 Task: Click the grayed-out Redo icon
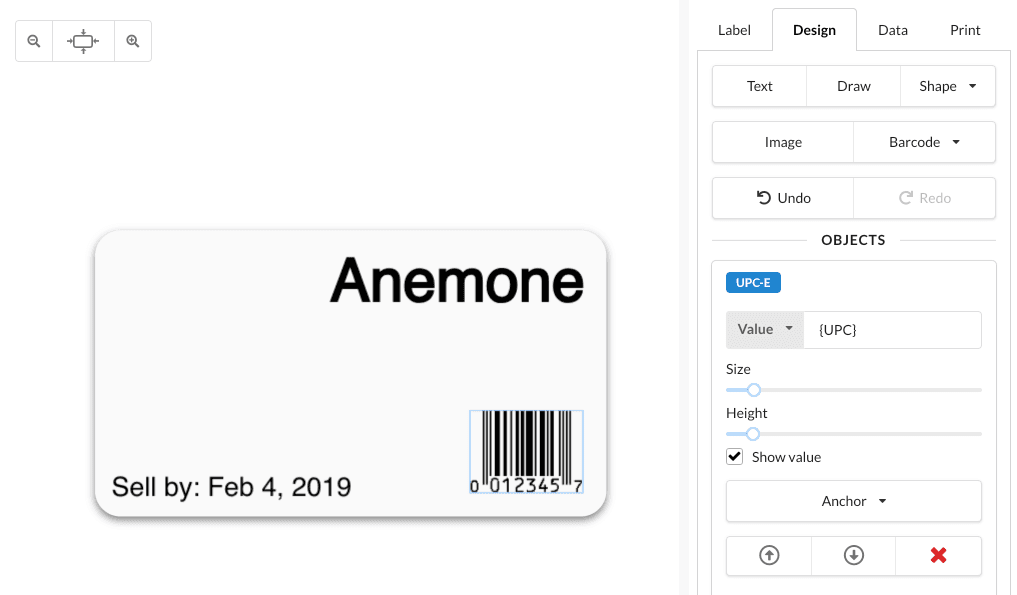[x=924, y=197]
